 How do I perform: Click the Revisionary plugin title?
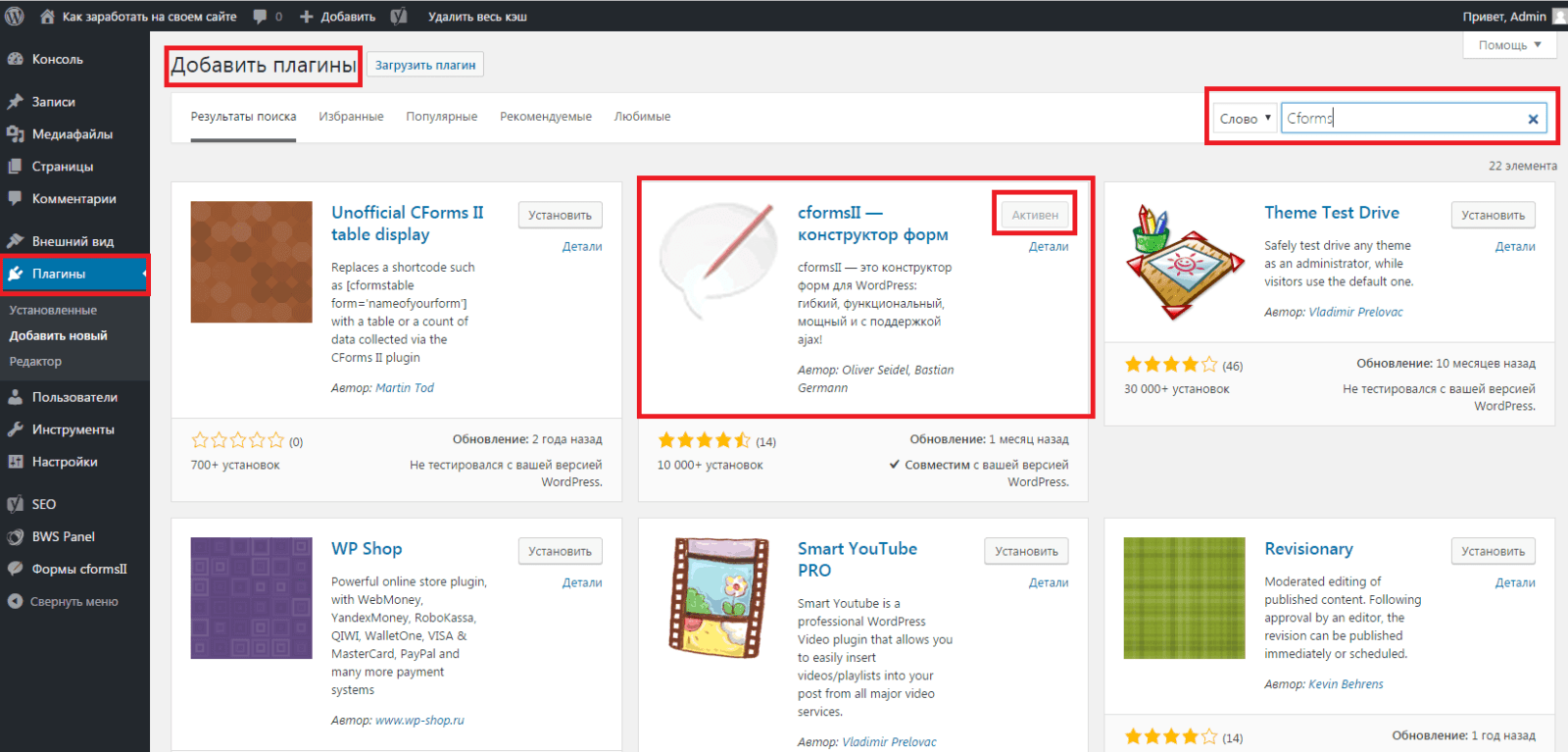[x=1308, y=549]
